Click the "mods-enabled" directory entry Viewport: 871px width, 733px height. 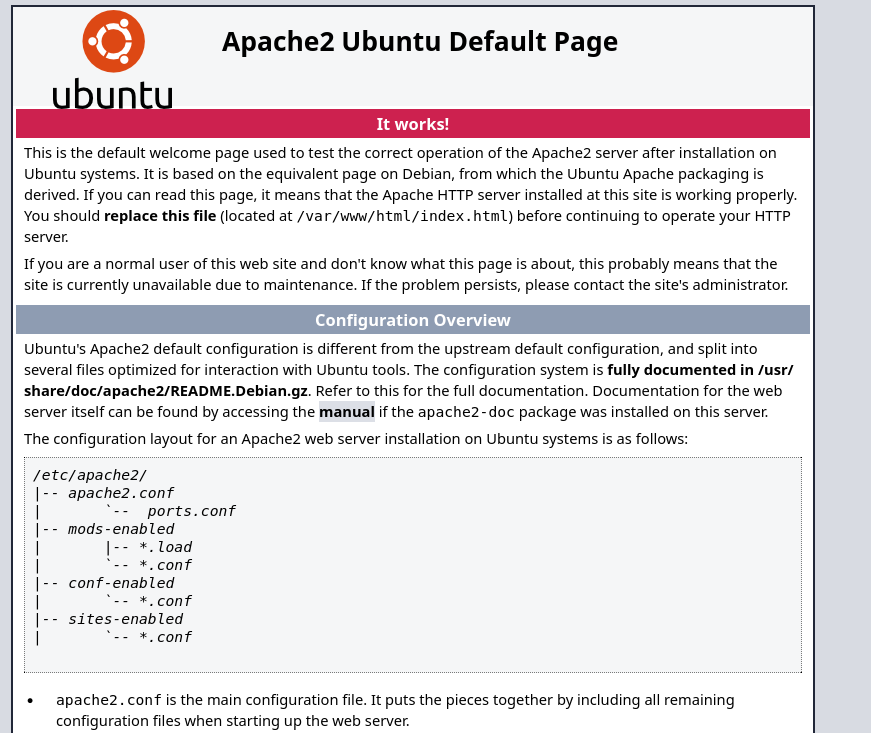(x=121, y=529)
